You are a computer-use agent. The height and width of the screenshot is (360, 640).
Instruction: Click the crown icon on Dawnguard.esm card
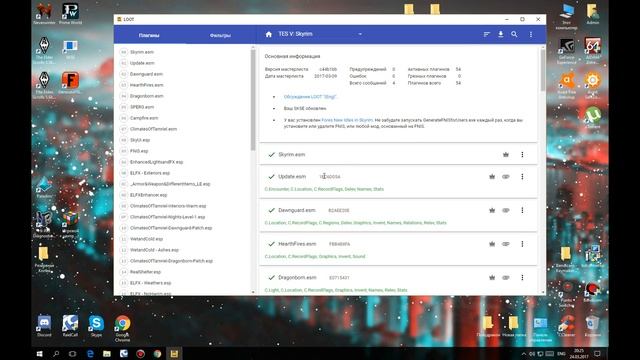click(x=492, y=211)
